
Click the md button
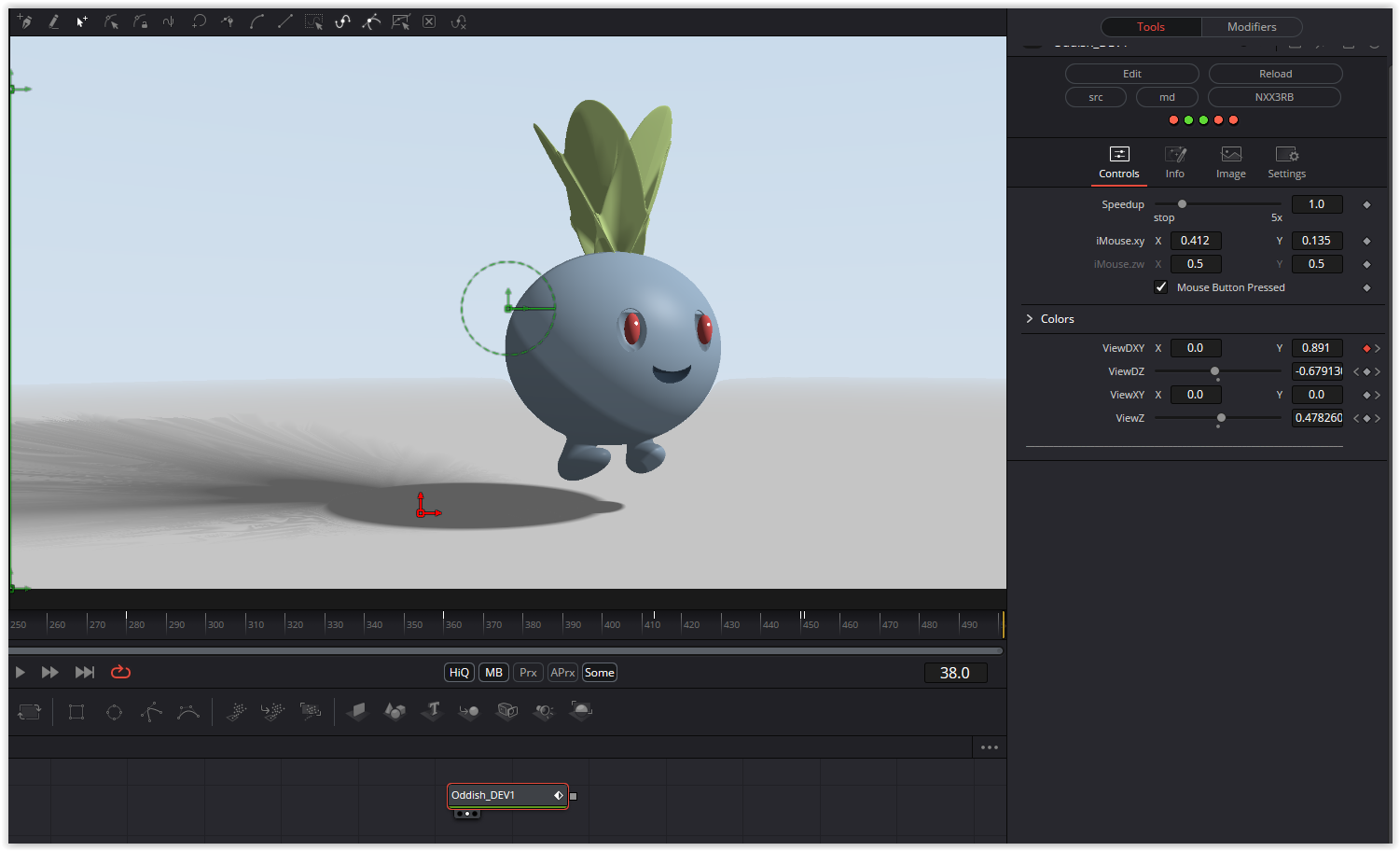pos(1167,97)
